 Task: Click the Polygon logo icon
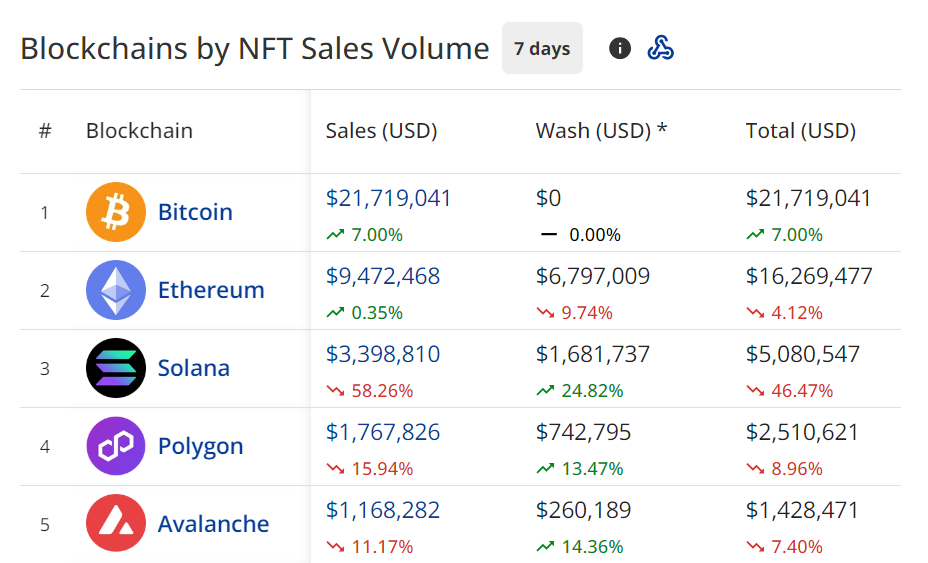pos(116,446)
